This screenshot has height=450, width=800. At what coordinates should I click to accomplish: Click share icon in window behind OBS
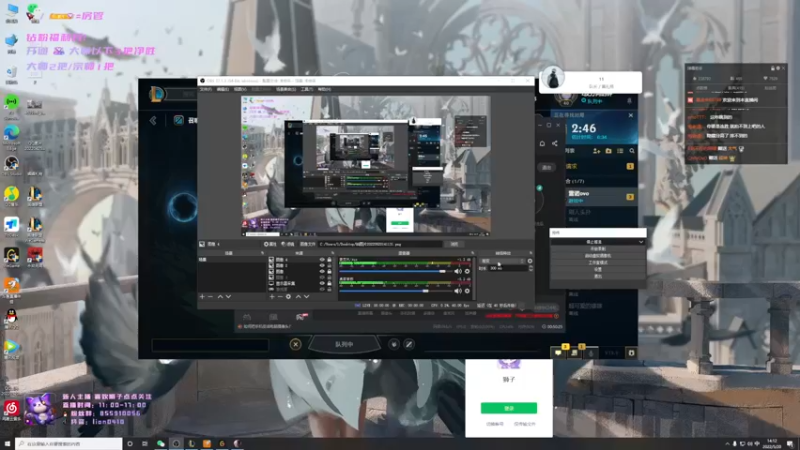pyautogui.click(x=555, y=143)
